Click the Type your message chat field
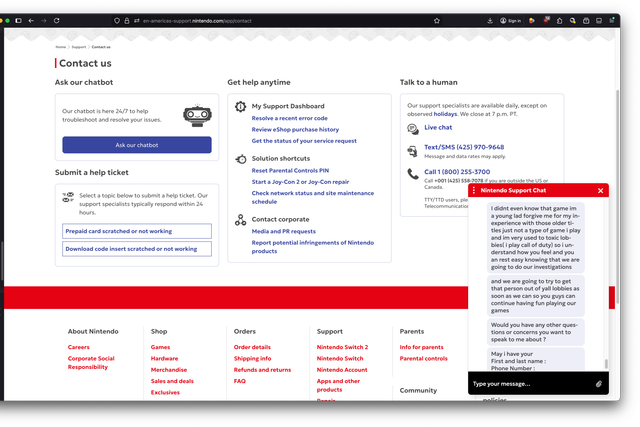The height and width of the screenshot is (427, 640). [531, 384]
